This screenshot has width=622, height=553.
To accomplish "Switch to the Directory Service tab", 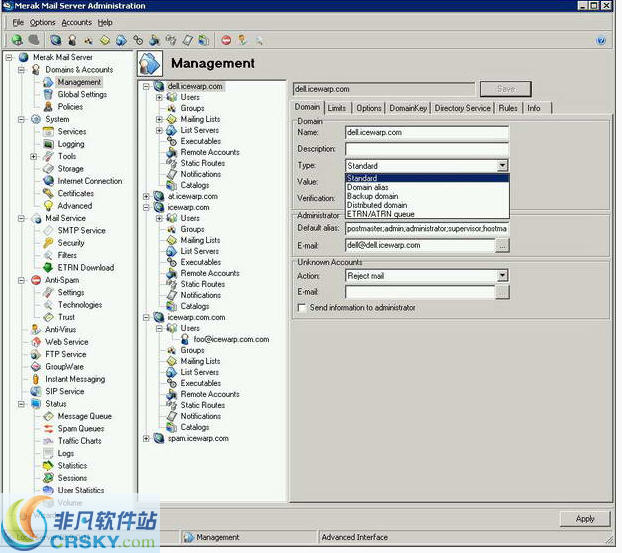I will point(463,108).
